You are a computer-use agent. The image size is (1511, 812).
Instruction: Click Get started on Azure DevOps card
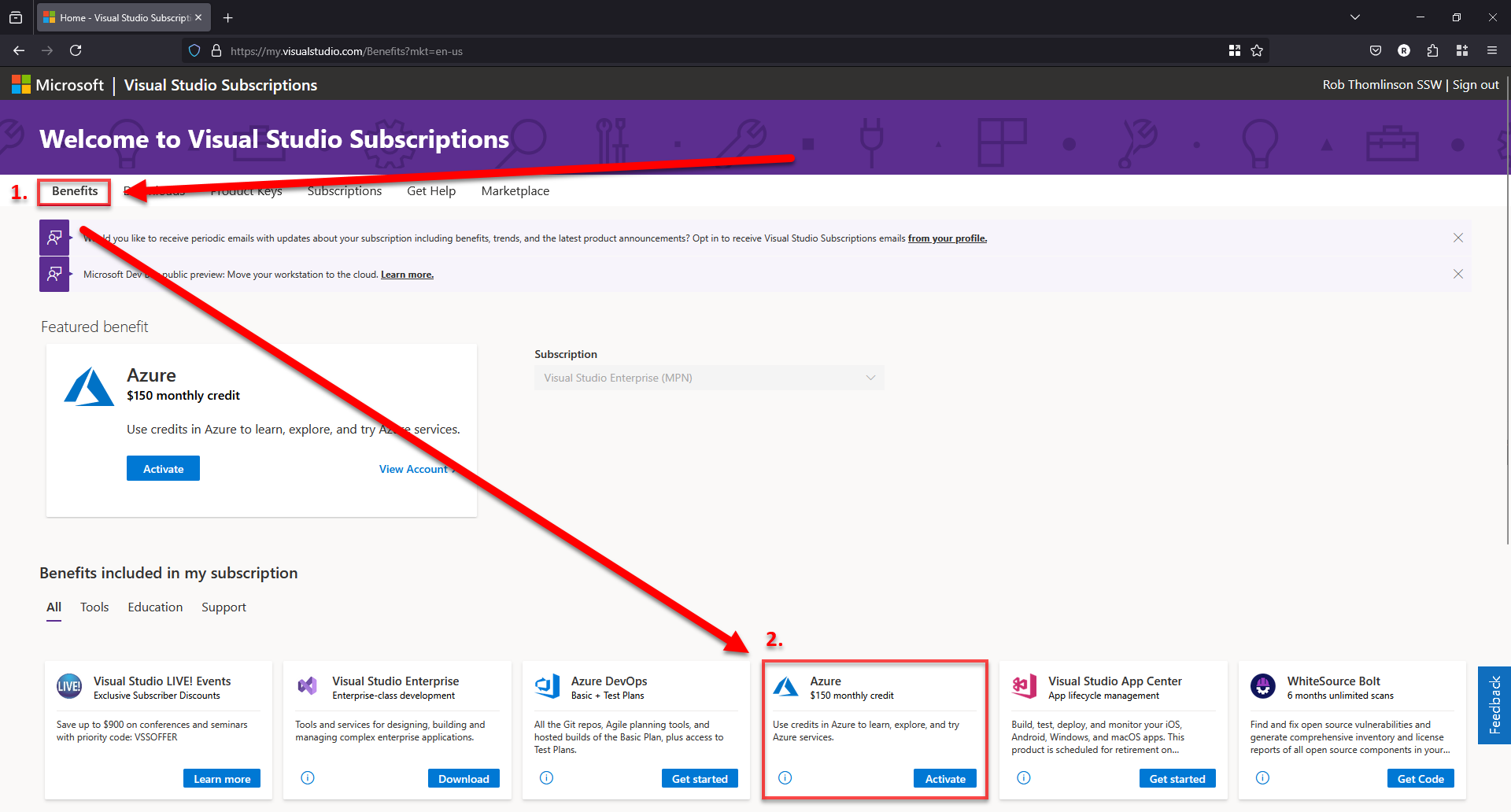pyautogui.click(x=700, y=778)
